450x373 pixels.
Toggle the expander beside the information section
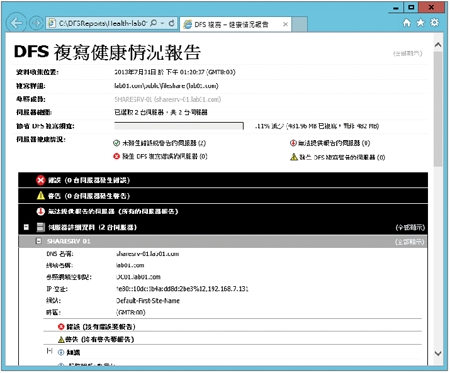click(x=49, y=351)
